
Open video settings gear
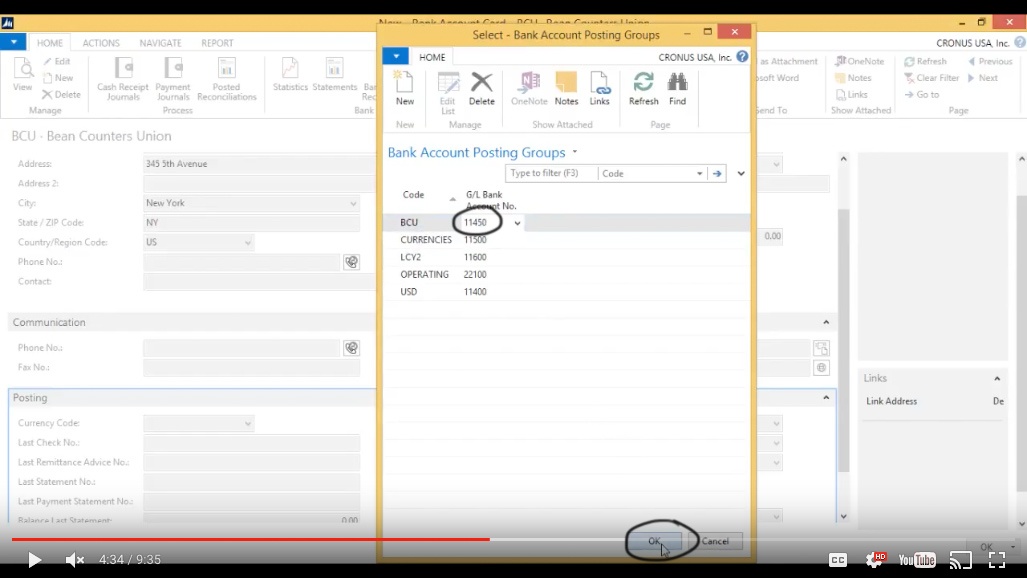[875, 560]
